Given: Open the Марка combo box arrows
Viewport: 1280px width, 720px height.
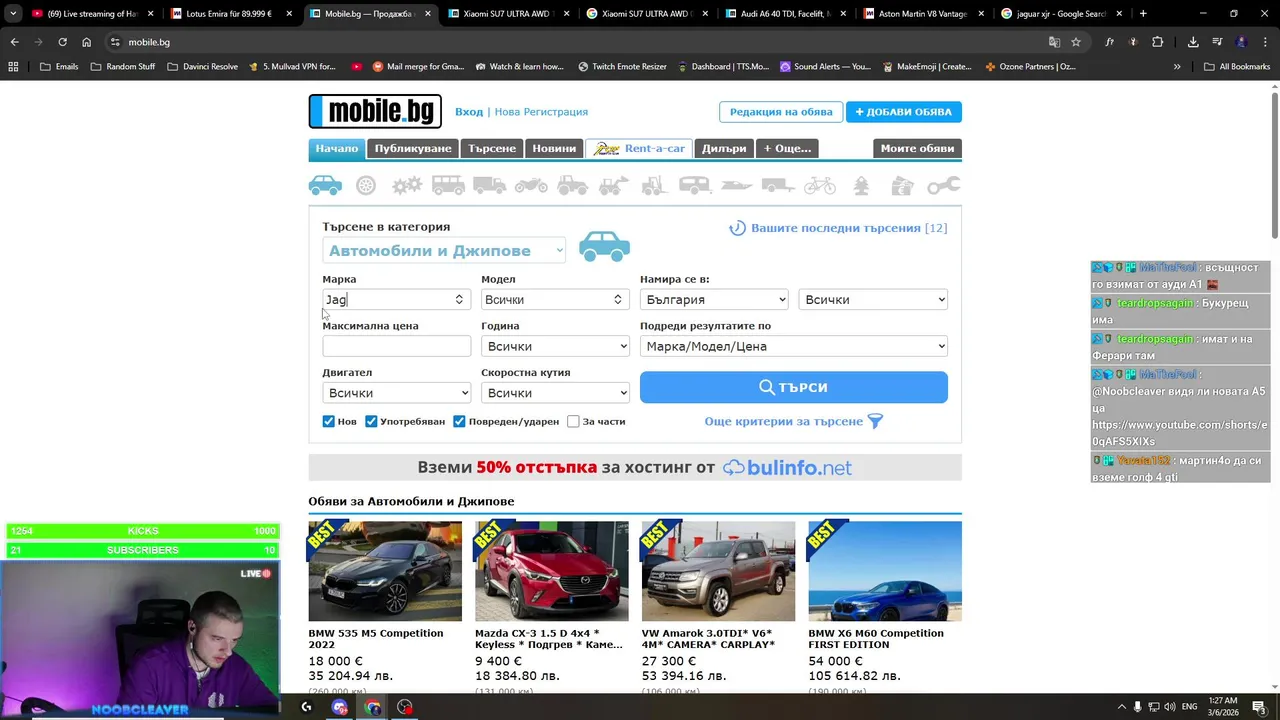Looking at the screenshot, I should 459,299.
